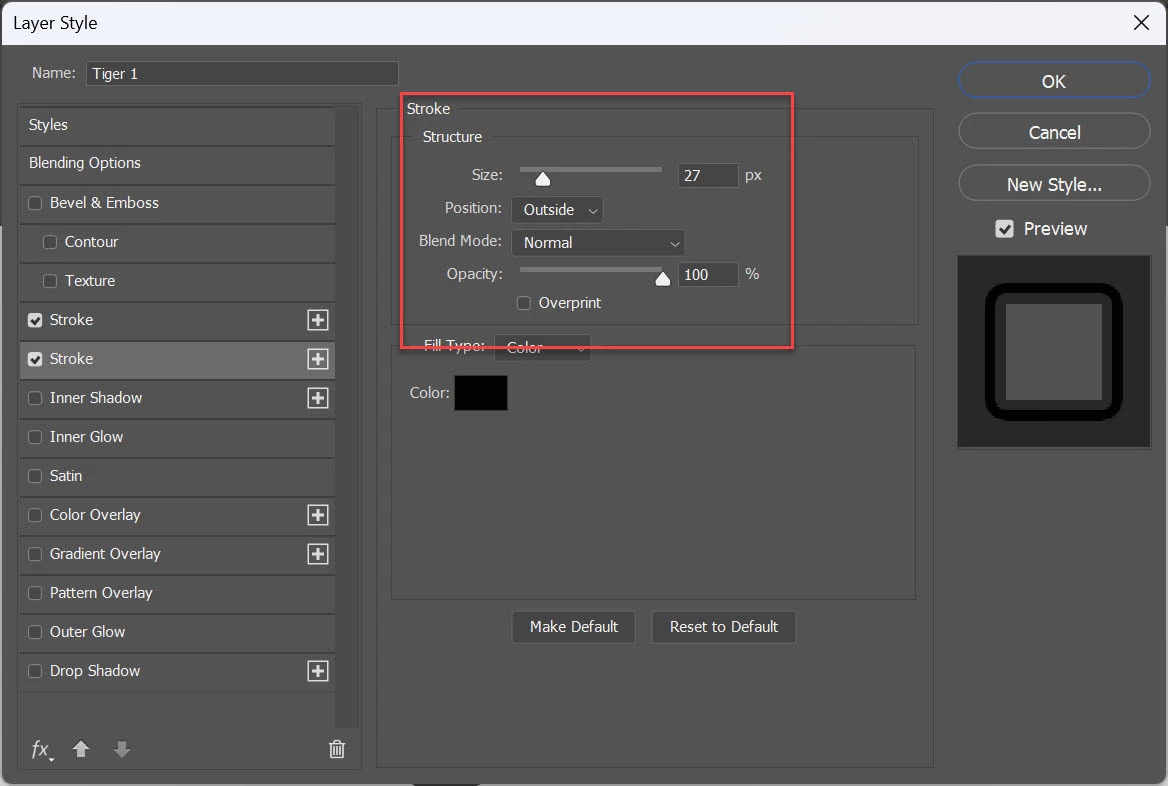Click the OK button
The width and height of the screenshot is (1168, 786).
(1054, 81)
